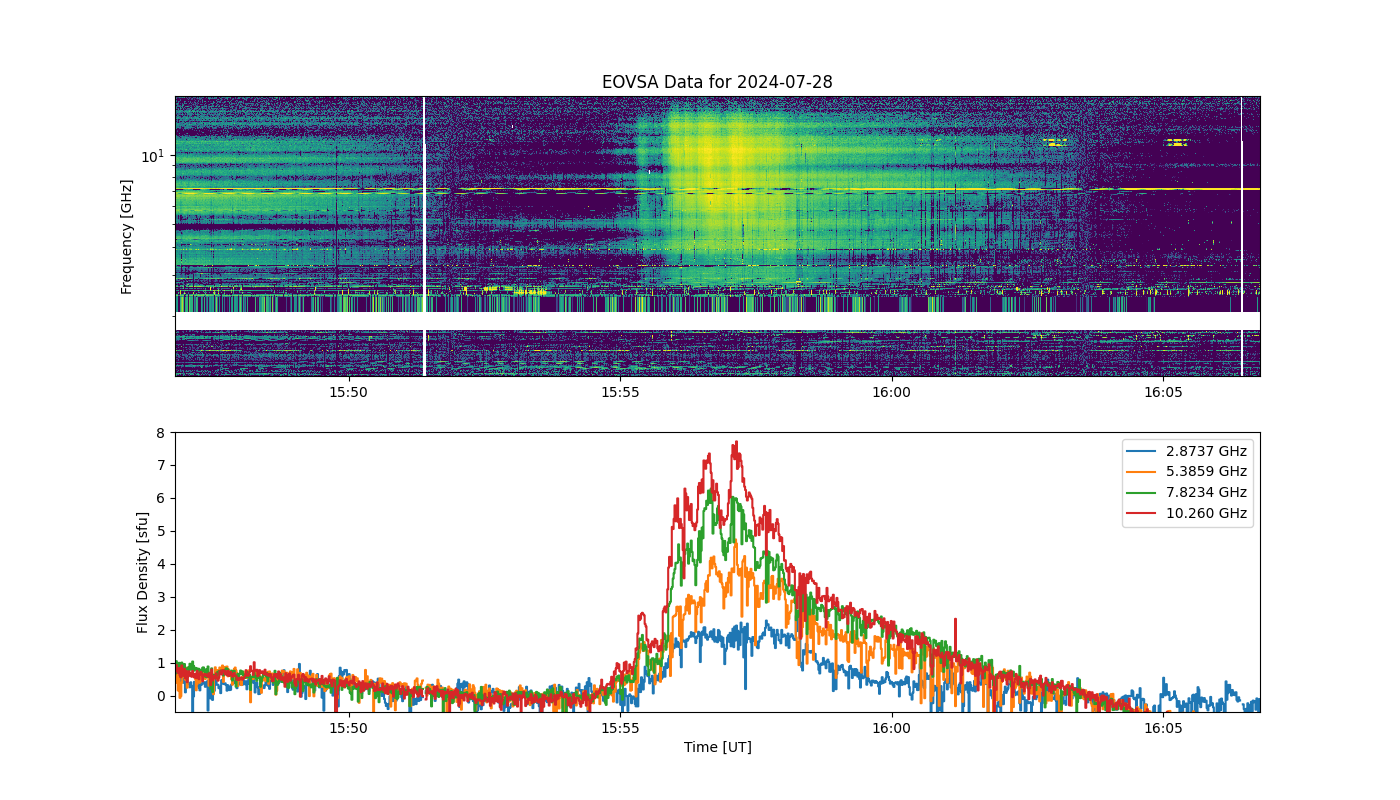Click the flux axis tick label 8
This screenshot has height=800, width=1400.
[x=160, y=433]
